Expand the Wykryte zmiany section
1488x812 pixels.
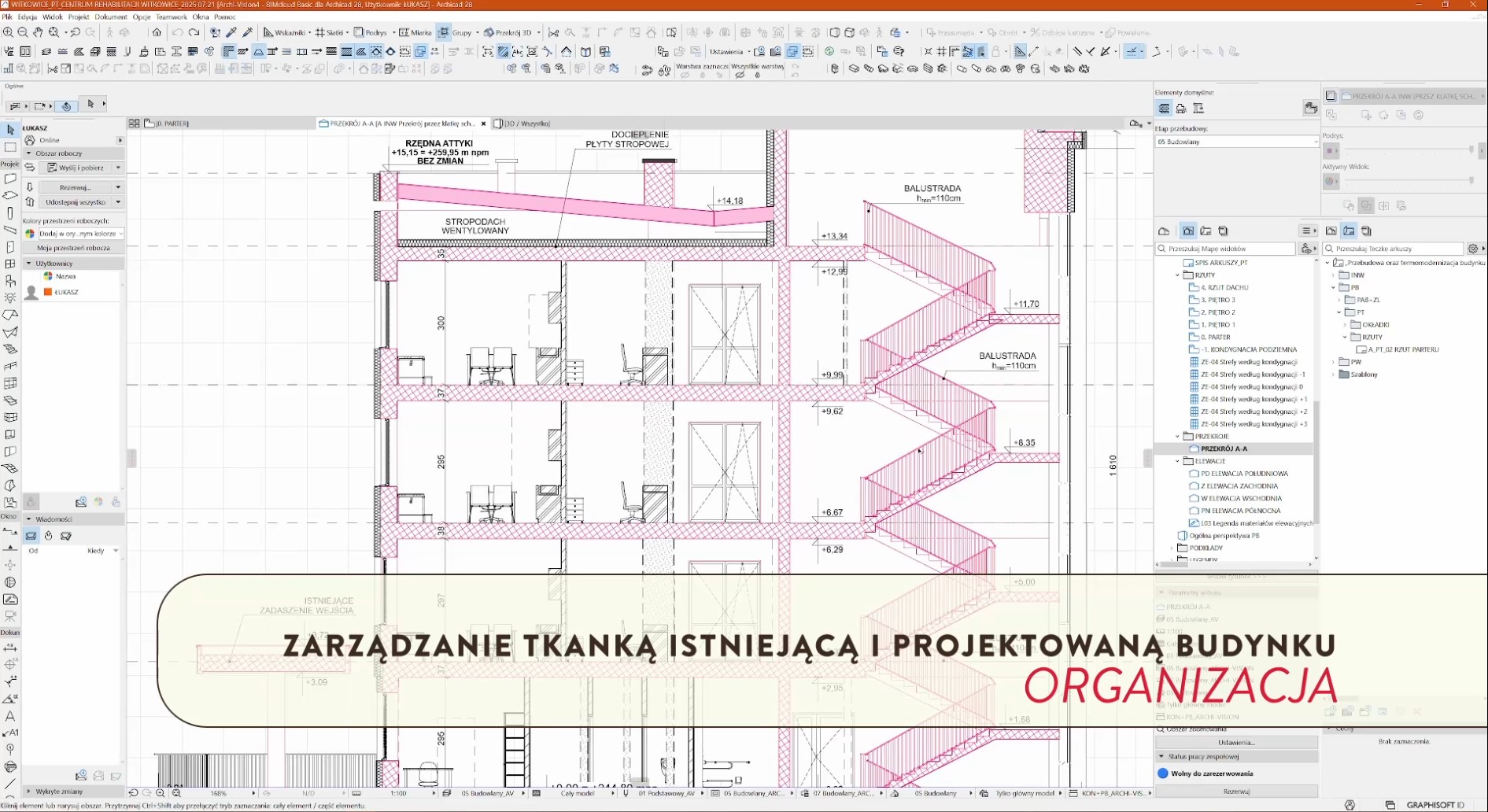click(29, 792)
